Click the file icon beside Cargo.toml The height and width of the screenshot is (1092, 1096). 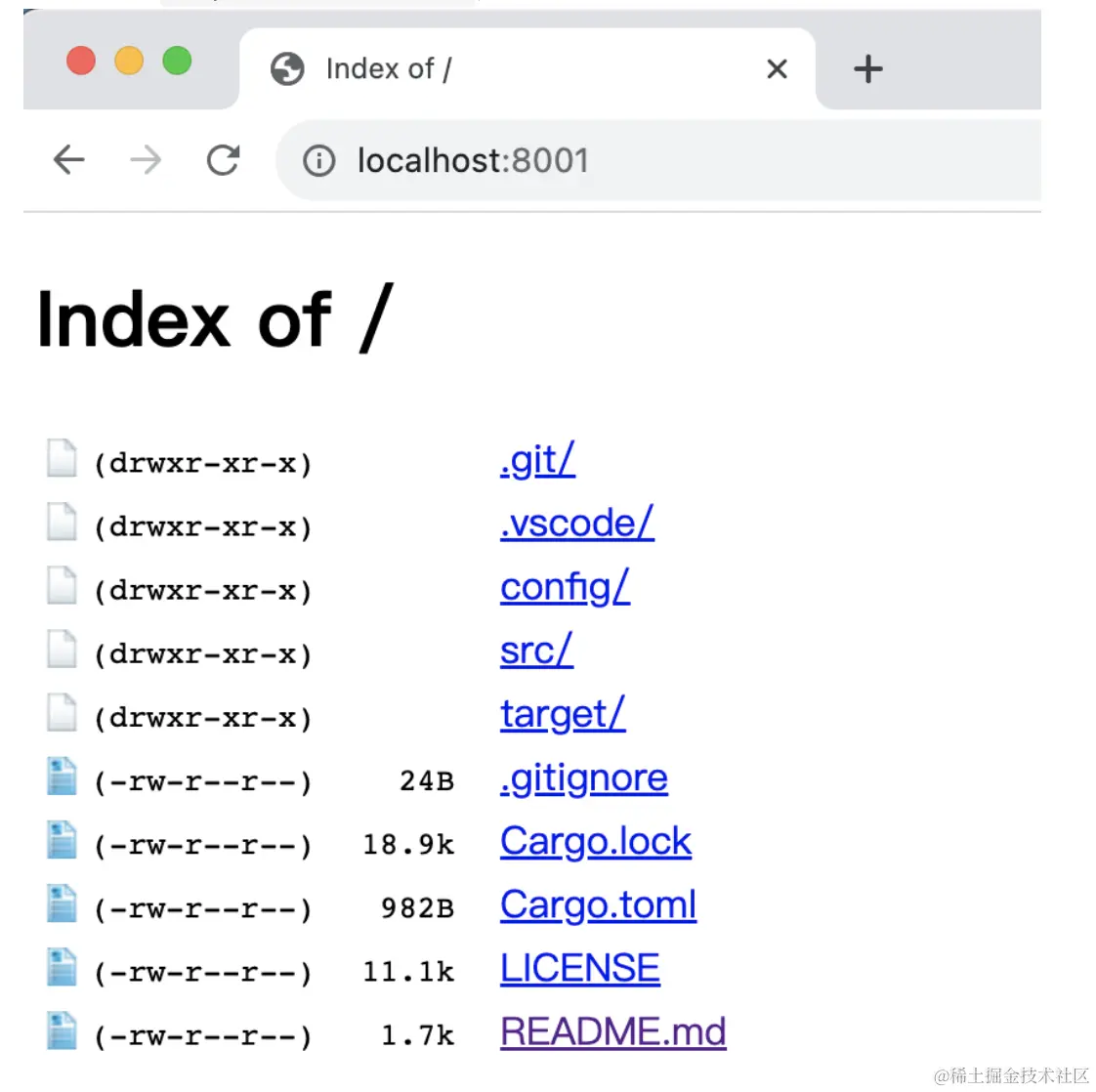click(x=62, y=904)
